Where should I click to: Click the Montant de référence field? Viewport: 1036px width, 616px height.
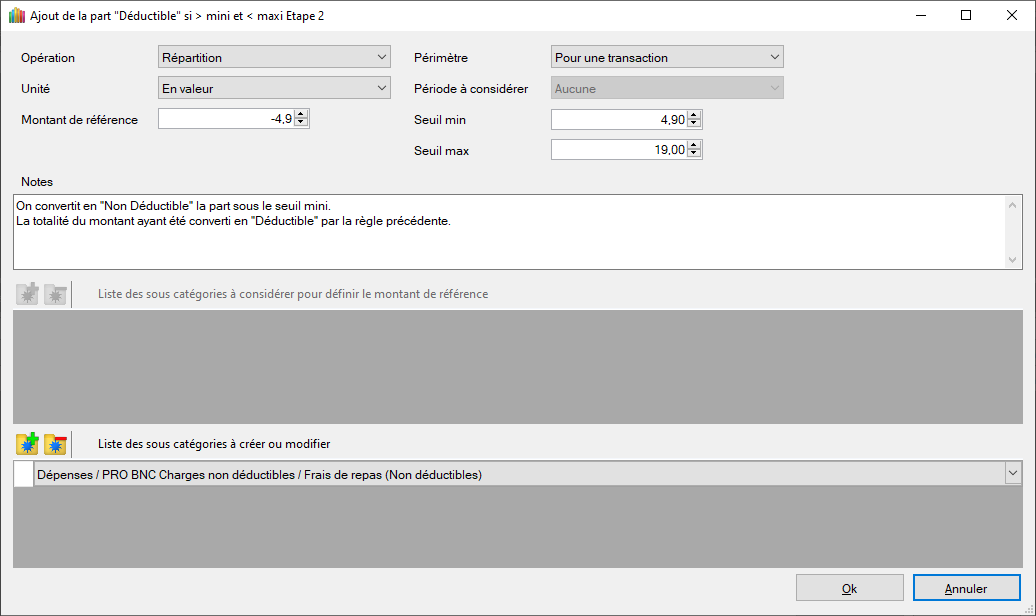coord(225,119)
